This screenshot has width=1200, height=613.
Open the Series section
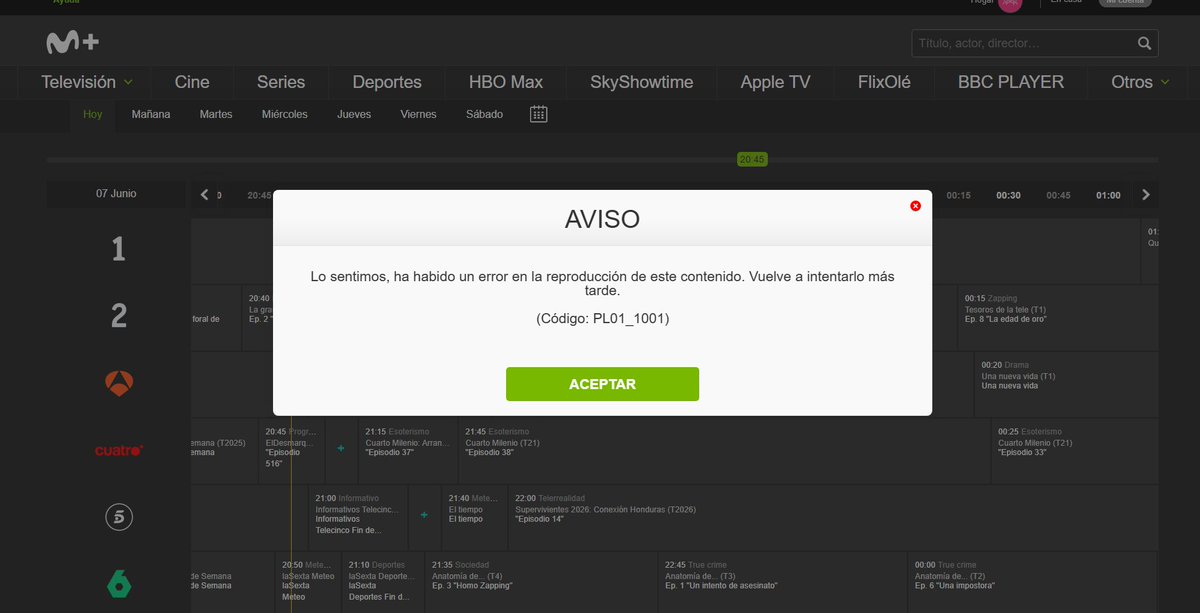coord(281,82)
